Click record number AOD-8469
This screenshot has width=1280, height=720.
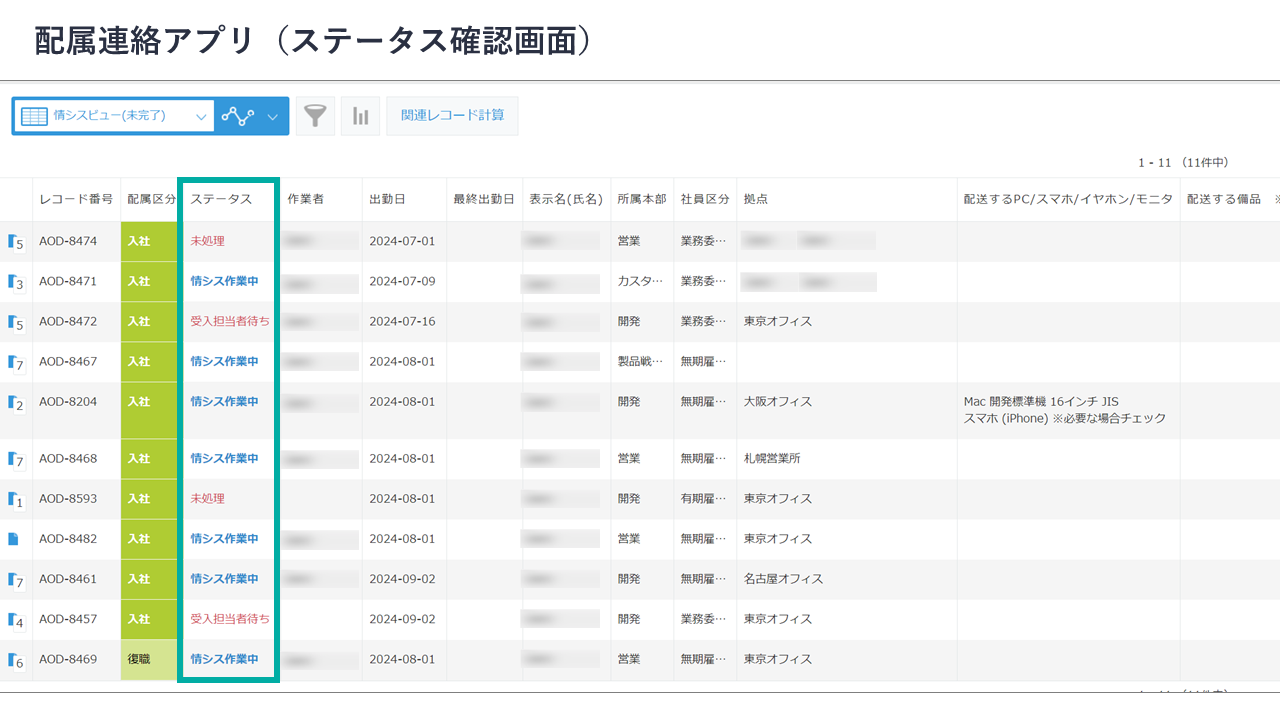[x=68, y=660]
